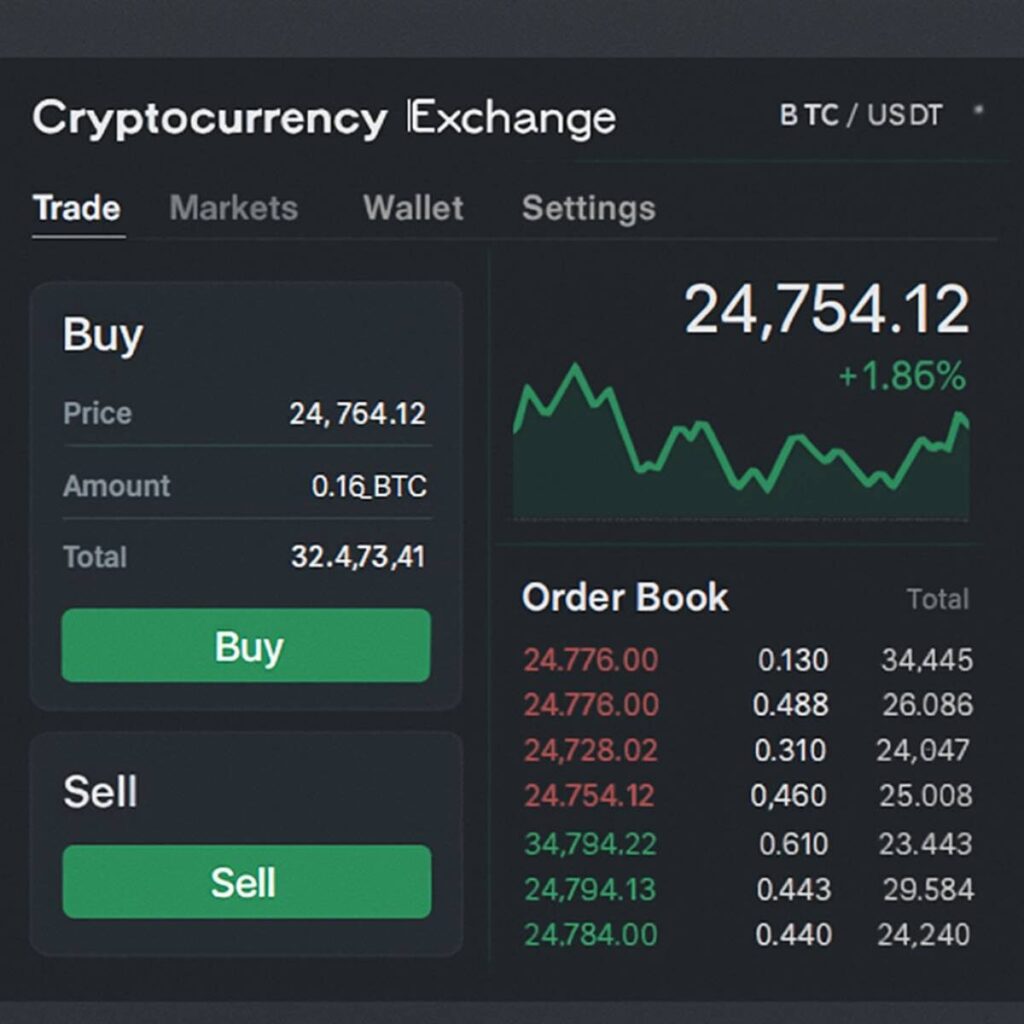Open the Markets tab
Screen dimensions: 1024x1024
(233, 208)
